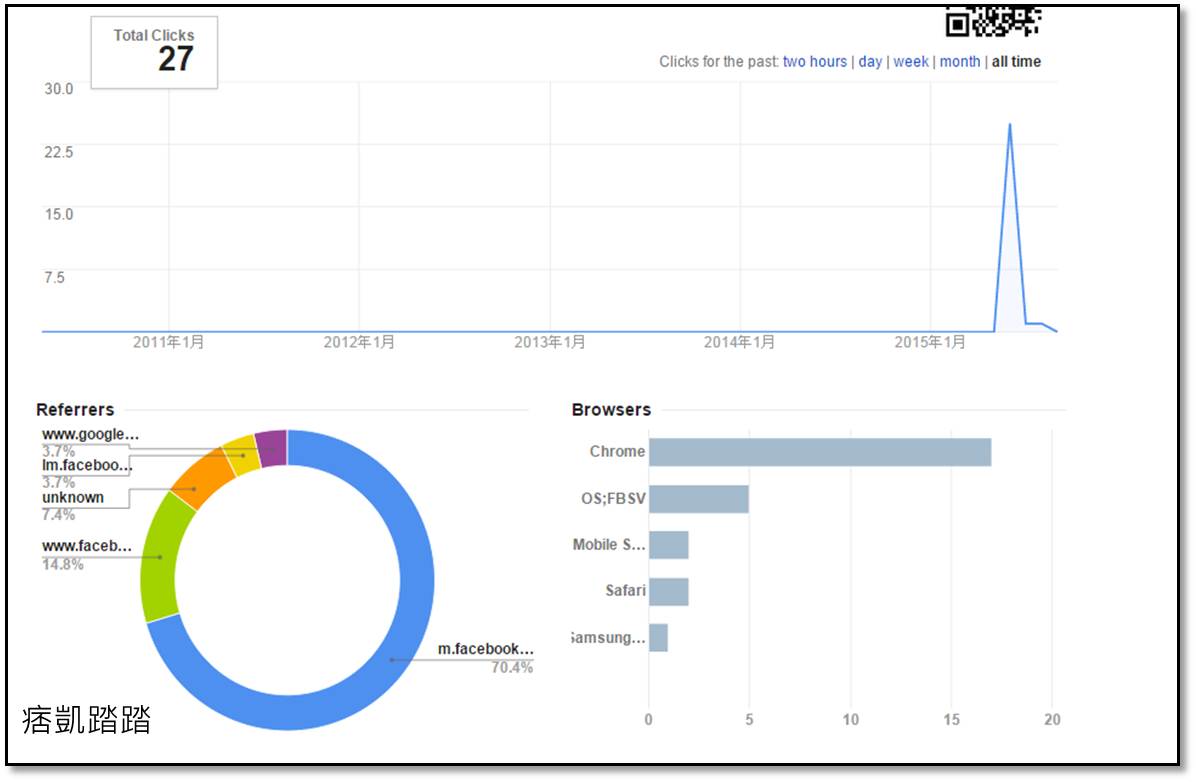The width and height of the screenshot is (1196, 782).
Task: Show clicks for the past week
Action: point(911,62)
